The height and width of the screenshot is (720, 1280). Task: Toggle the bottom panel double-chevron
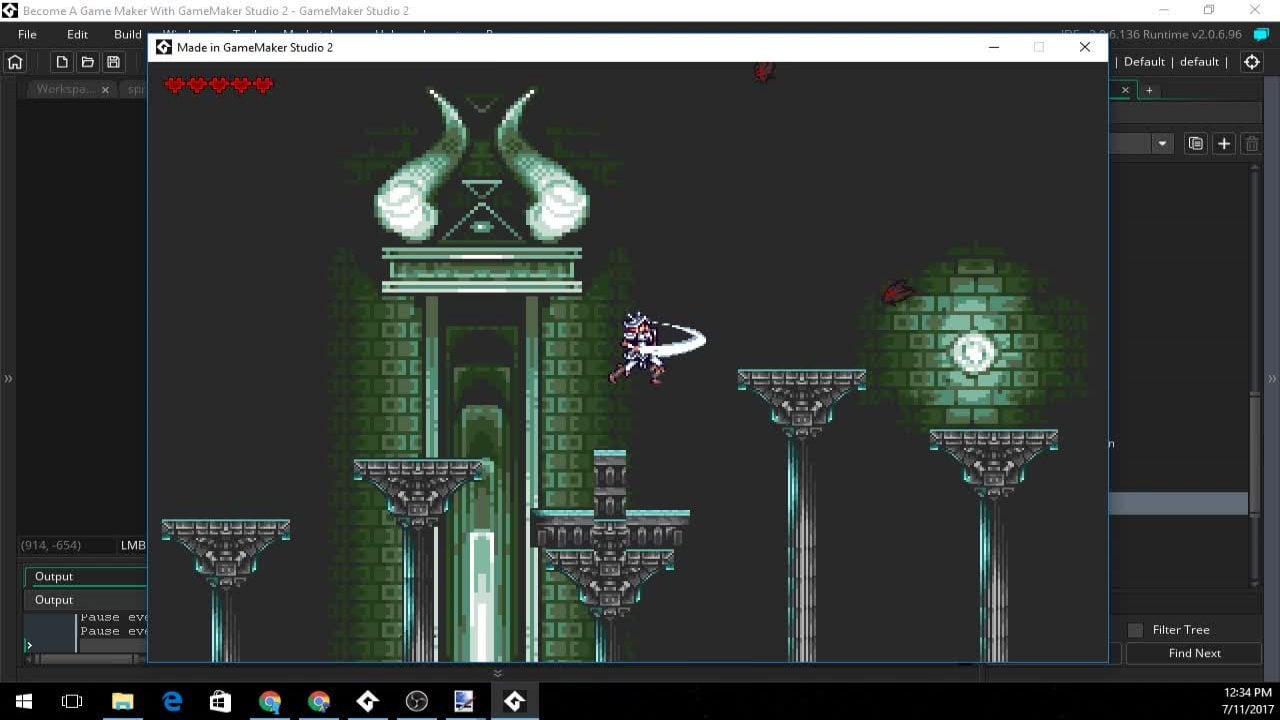(498, 673)
